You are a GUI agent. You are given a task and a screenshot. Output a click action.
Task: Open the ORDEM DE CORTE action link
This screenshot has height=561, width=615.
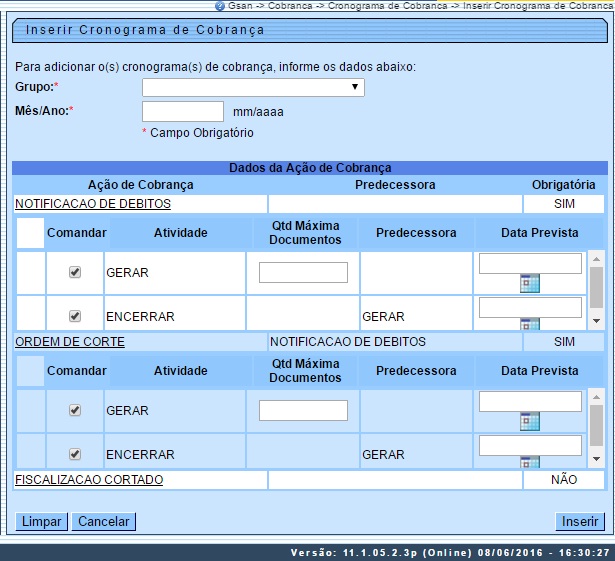click(70, 342)
